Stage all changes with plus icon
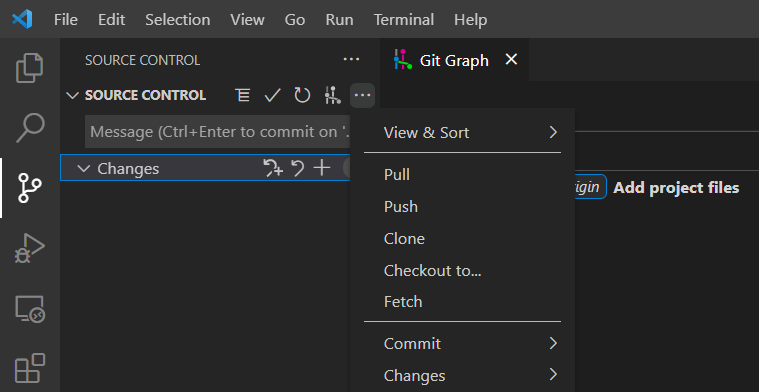Viewport: 759px width, 392px height. pyautogui.click(x=322, y=168)
